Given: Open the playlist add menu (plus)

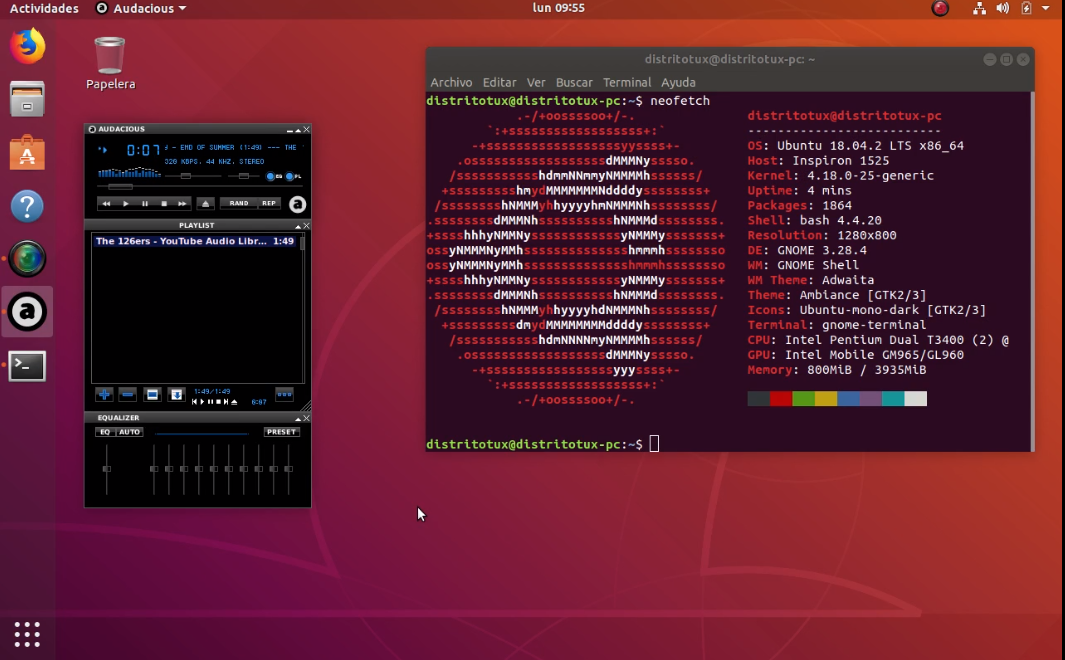Looking at the screenshot, I should point(104,395).
